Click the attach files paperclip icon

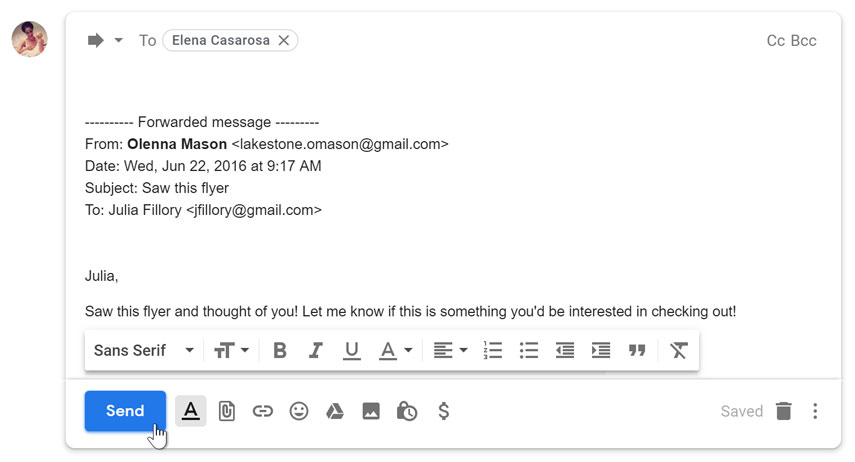[226, 411]
